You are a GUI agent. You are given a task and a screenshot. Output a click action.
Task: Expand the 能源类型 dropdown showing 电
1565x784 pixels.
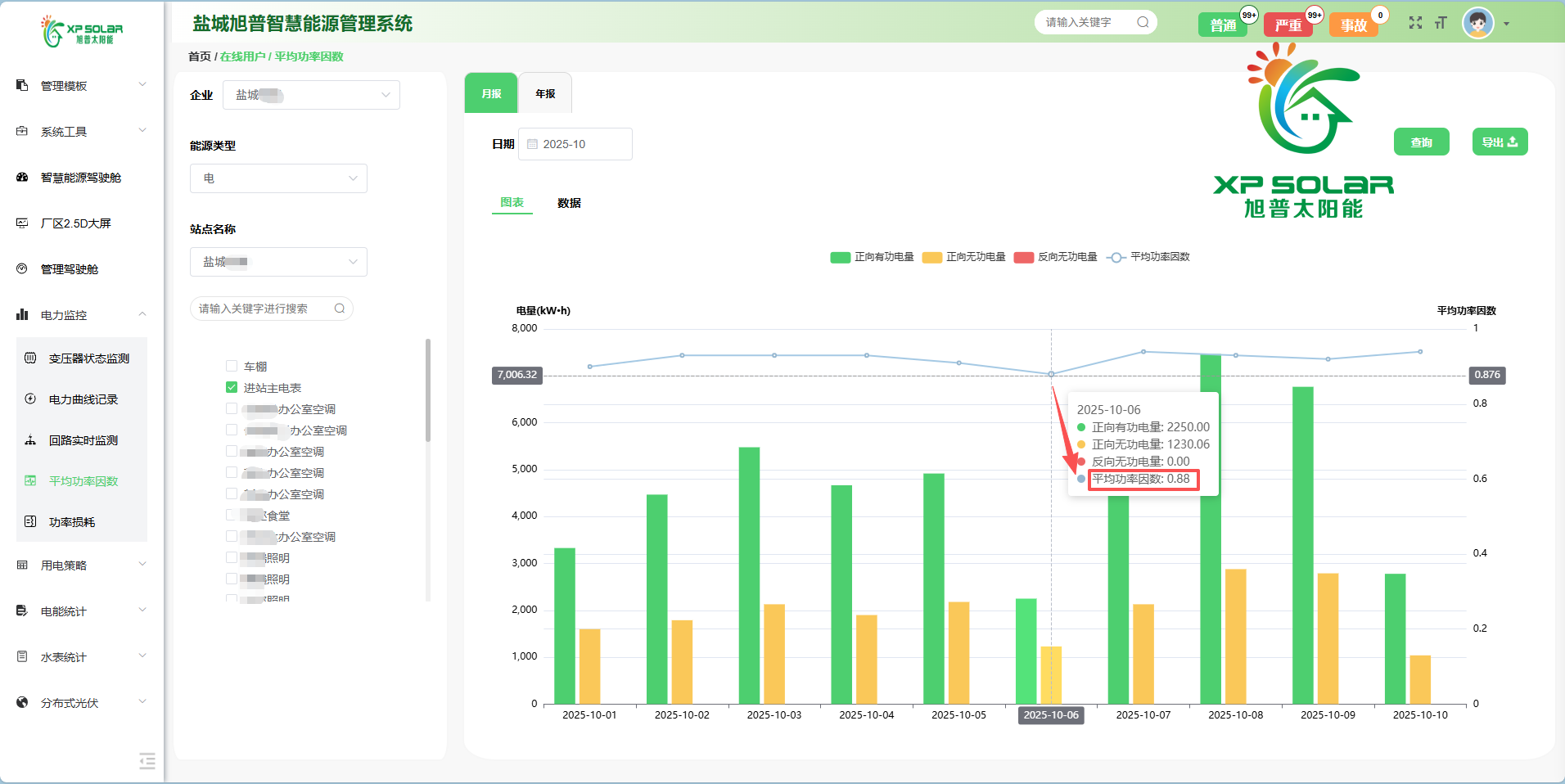point(278,178)
